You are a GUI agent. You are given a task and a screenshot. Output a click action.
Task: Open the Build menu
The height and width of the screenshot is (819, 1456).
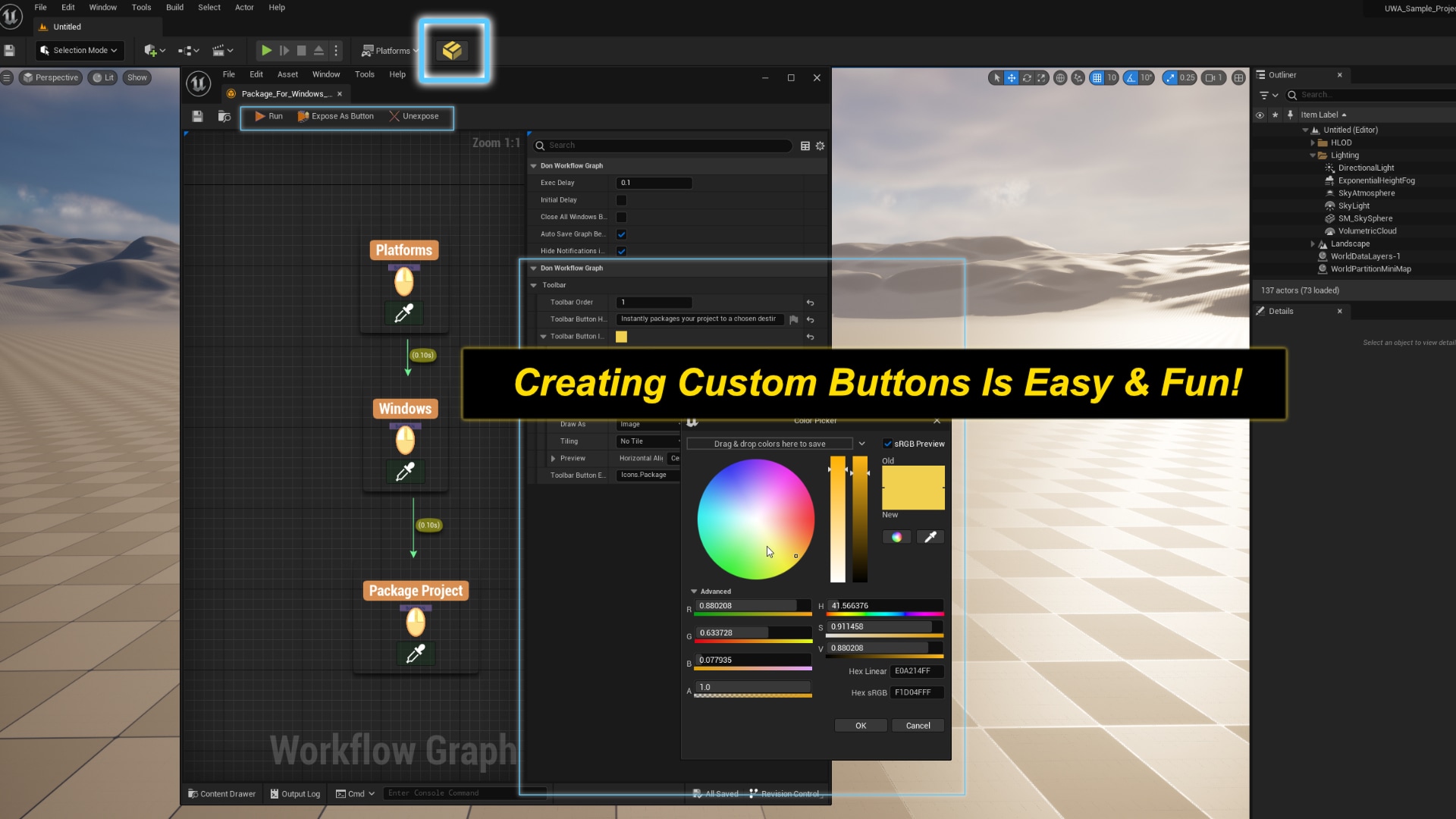coord(174,8)
